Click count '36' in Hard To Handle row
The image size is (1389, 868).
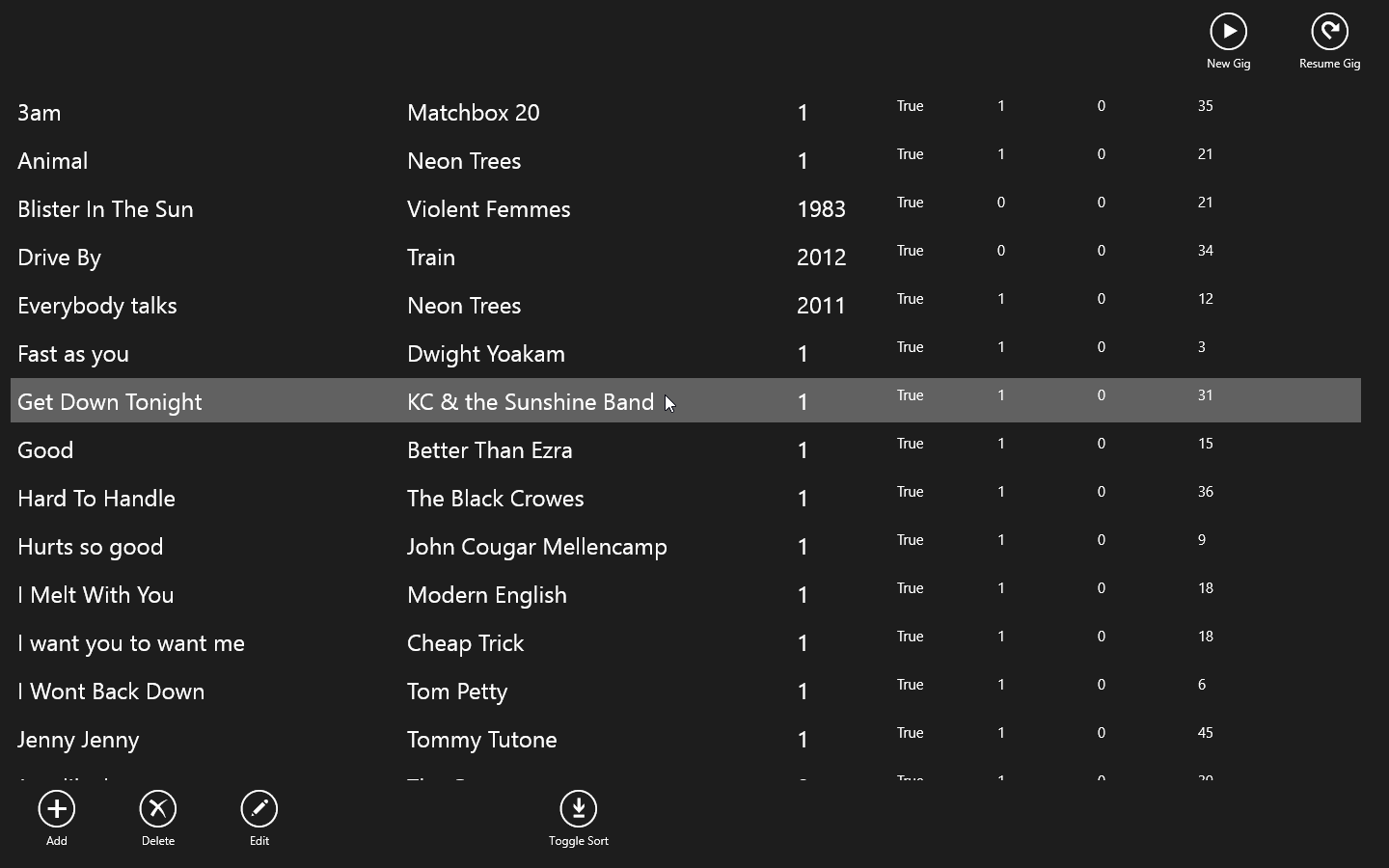click(x=1206, y=492)
